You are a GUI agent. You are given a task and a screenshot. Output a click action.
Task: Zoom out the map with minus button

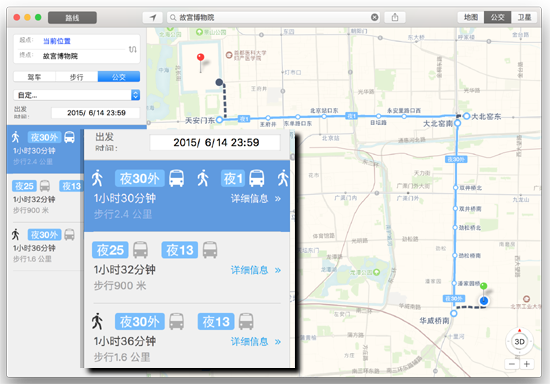tap(512, 364)
